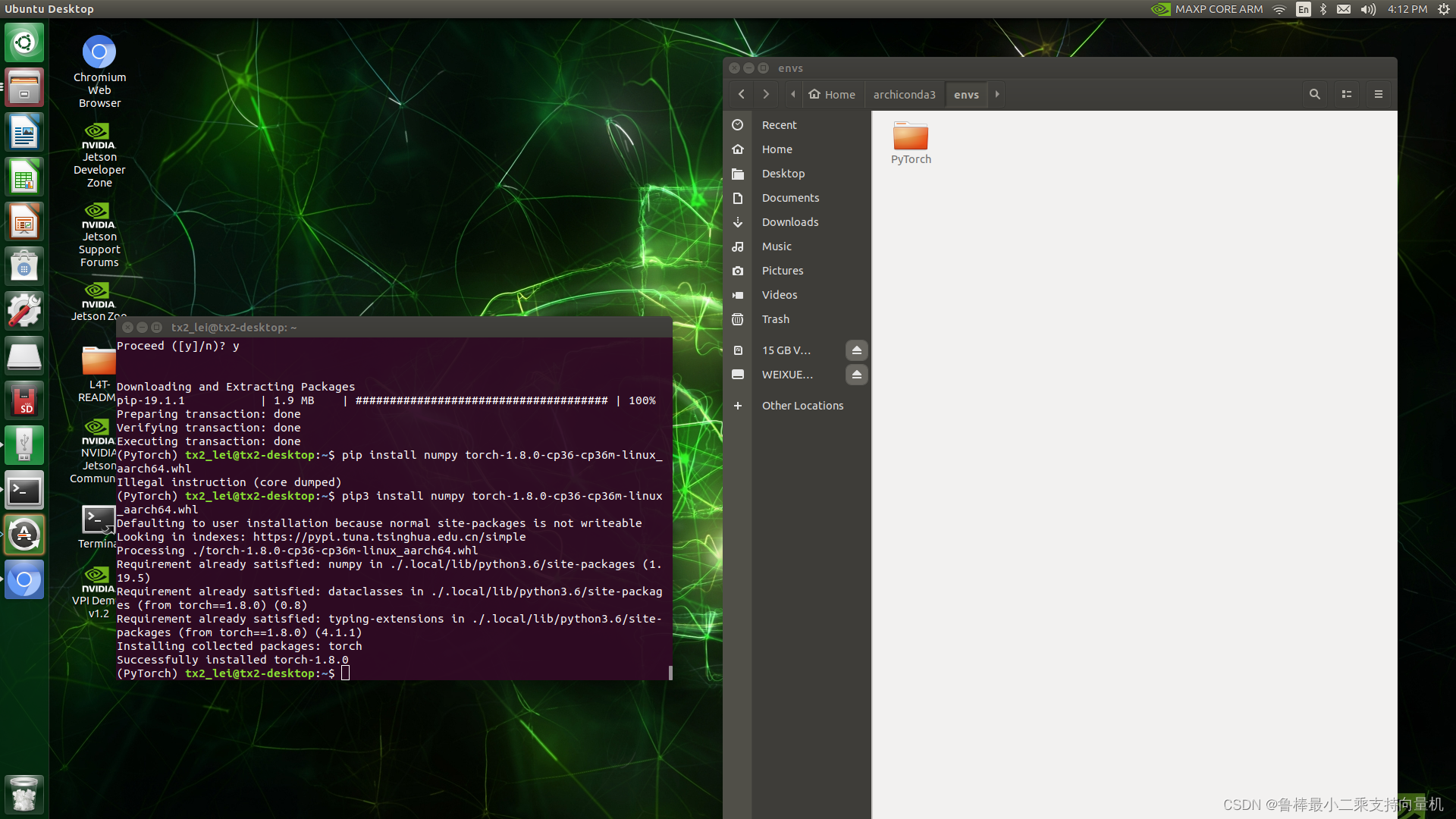1456x819 pixels.
Task: Go forward using the right arrow
Action: [766, 94]
